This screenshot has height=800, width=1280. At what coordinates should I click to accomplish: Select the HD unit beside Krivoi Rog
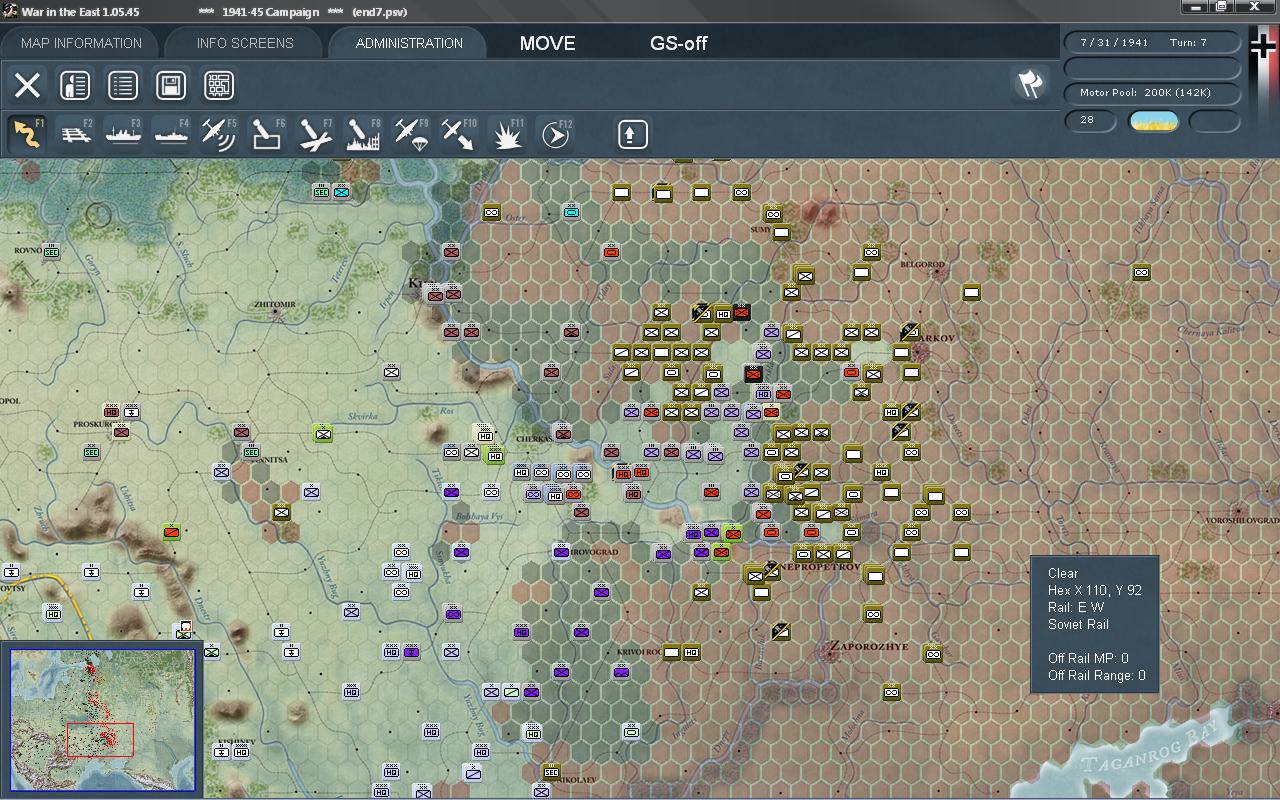click(x=691, y=653)
